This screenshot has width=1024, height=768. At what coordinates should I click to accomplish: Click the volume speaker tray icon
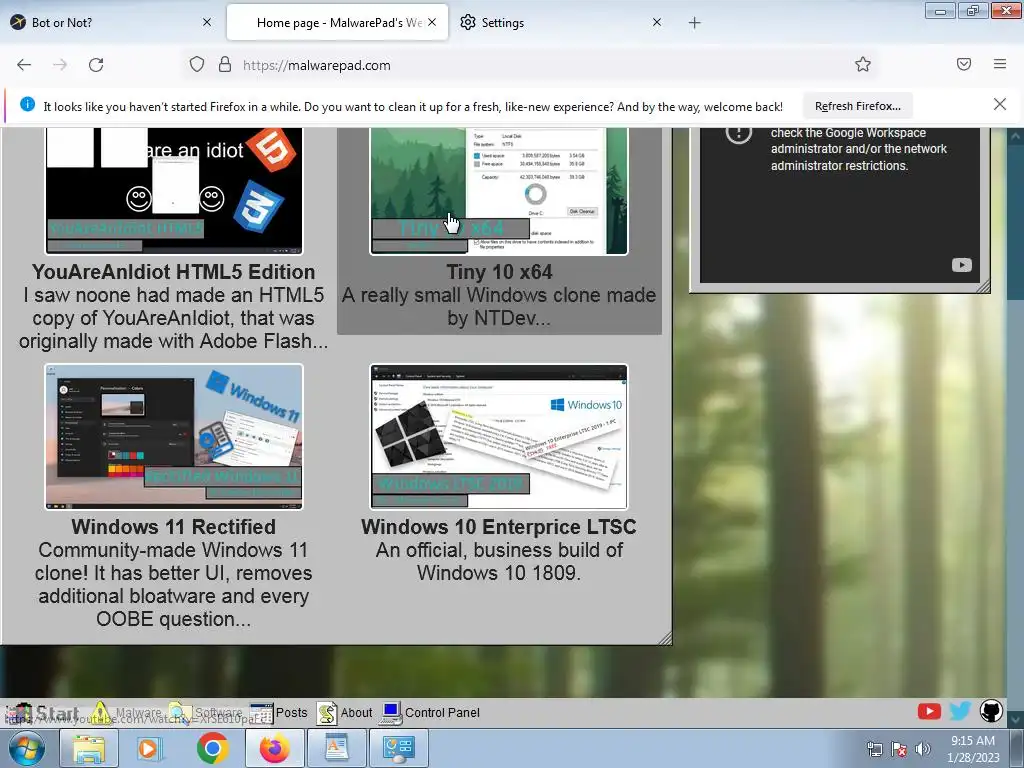(923, 749)
